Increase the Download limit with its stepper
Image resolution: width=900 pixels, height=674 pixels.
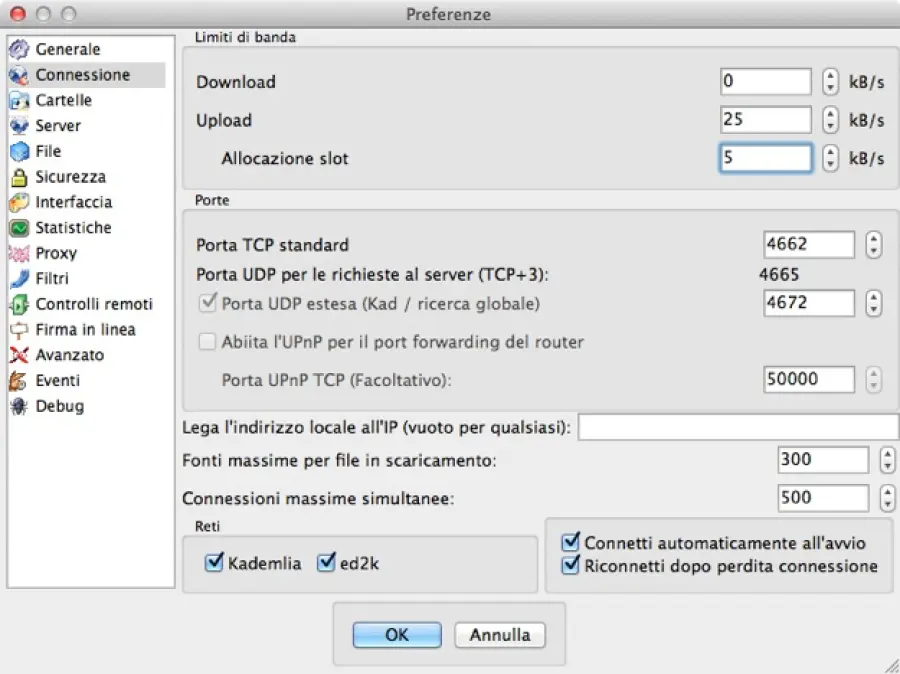tap(830, 76)
